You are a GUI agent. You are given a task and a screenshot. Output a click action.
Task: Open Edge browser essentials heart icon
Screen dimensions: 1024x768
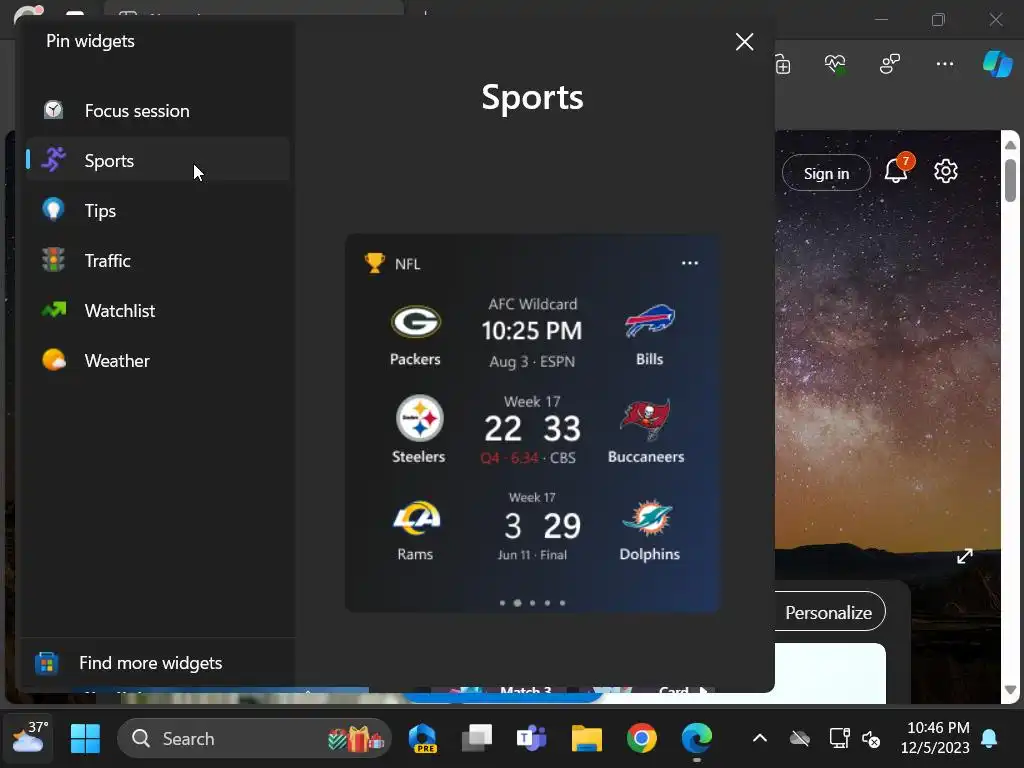tap(835, 64)
